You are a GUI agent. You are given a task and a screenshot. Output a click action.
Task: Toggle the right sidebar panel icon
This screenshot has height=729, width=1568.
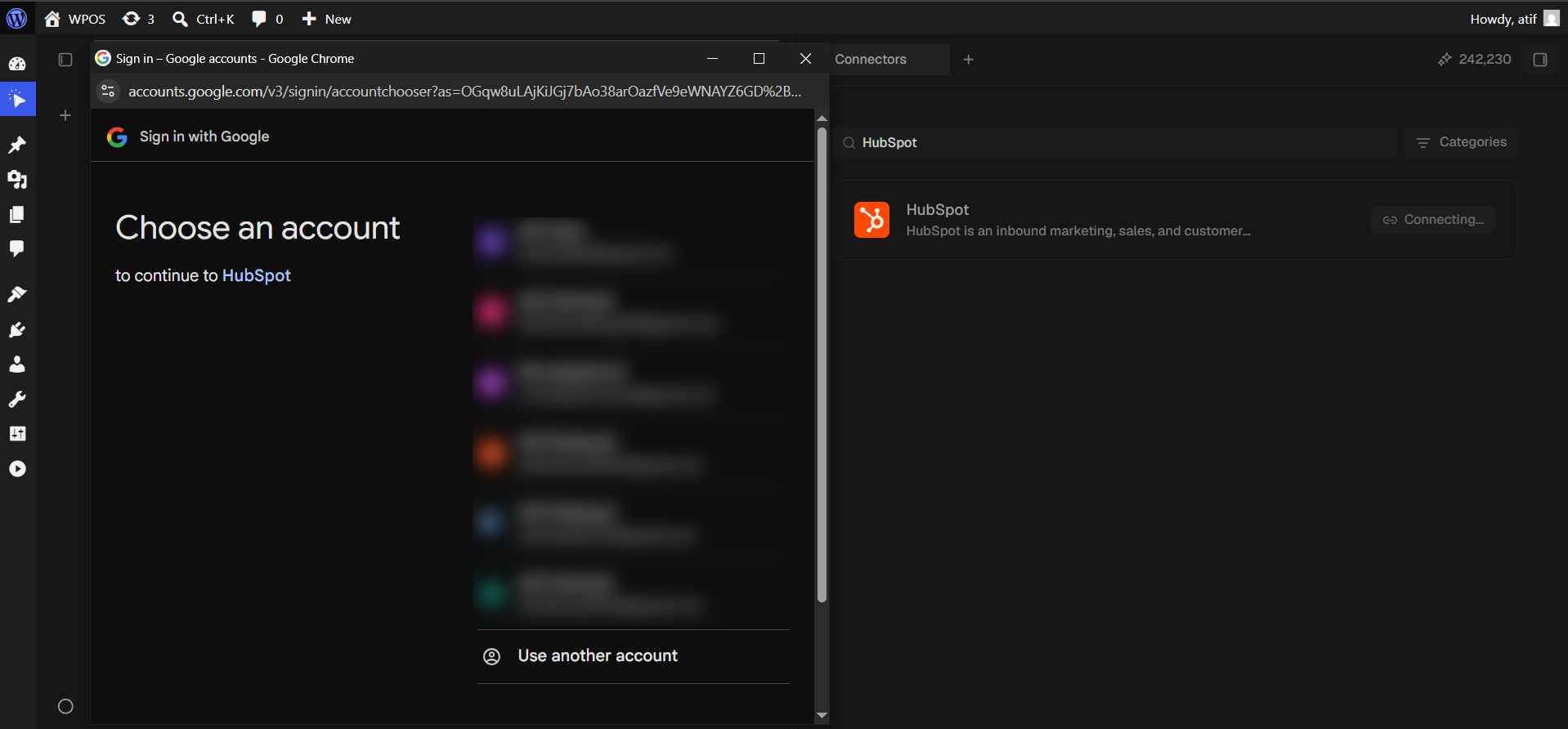click(x=1540, y=60)
